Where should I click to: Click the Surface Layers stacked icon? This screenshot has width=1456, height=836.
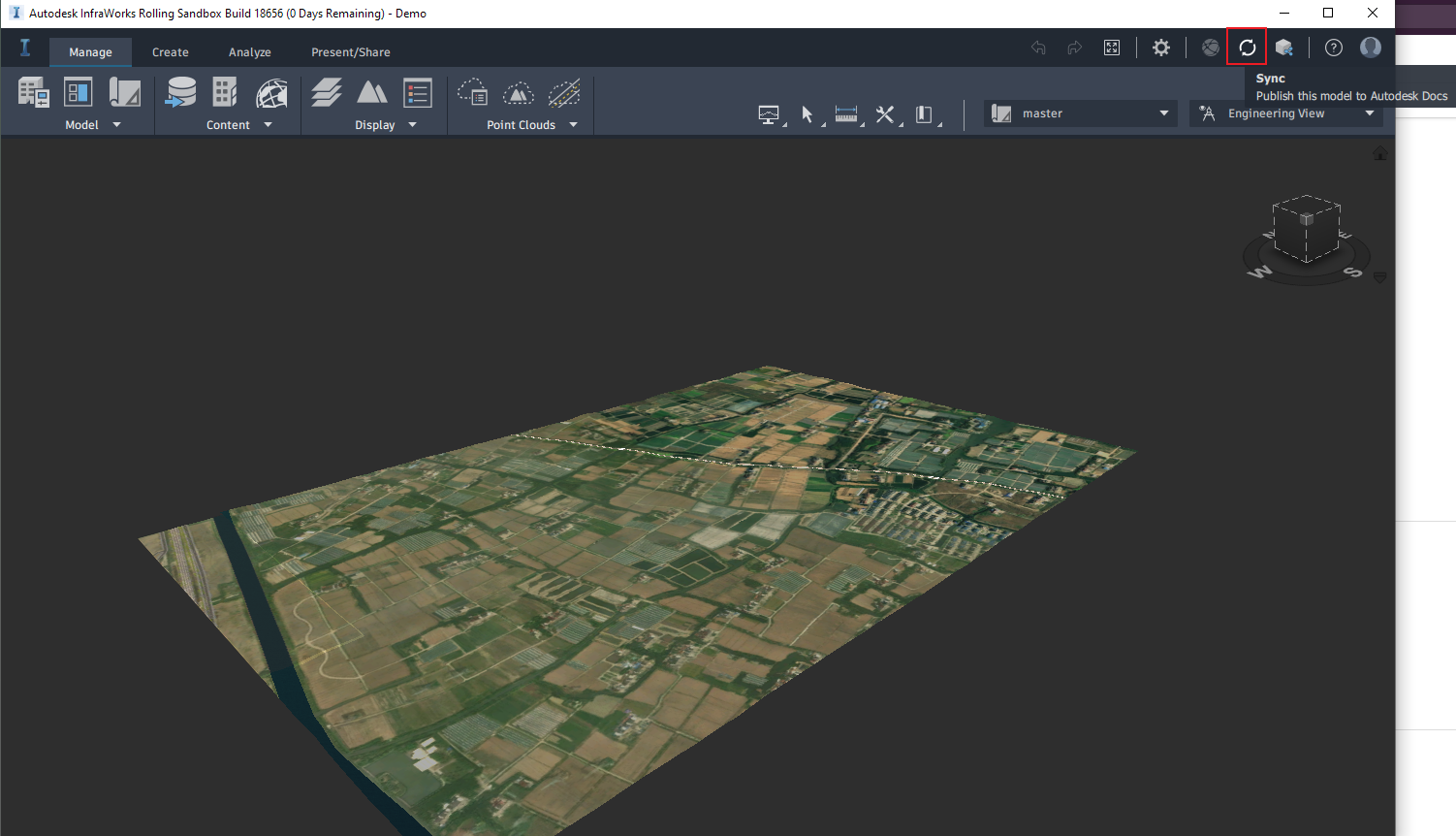[x=327, y=92]
